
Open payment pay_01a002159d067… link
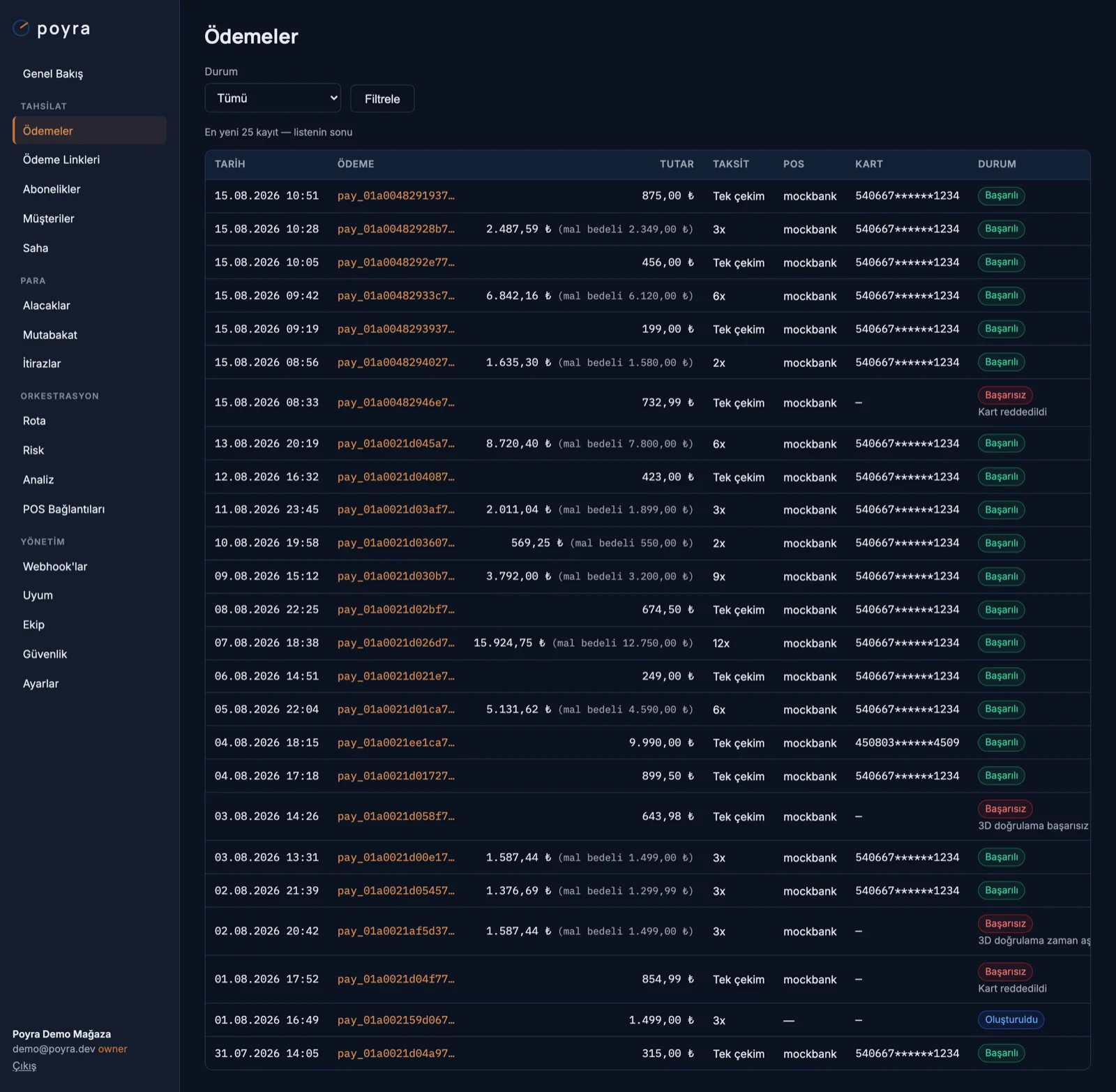(395, 1020)
